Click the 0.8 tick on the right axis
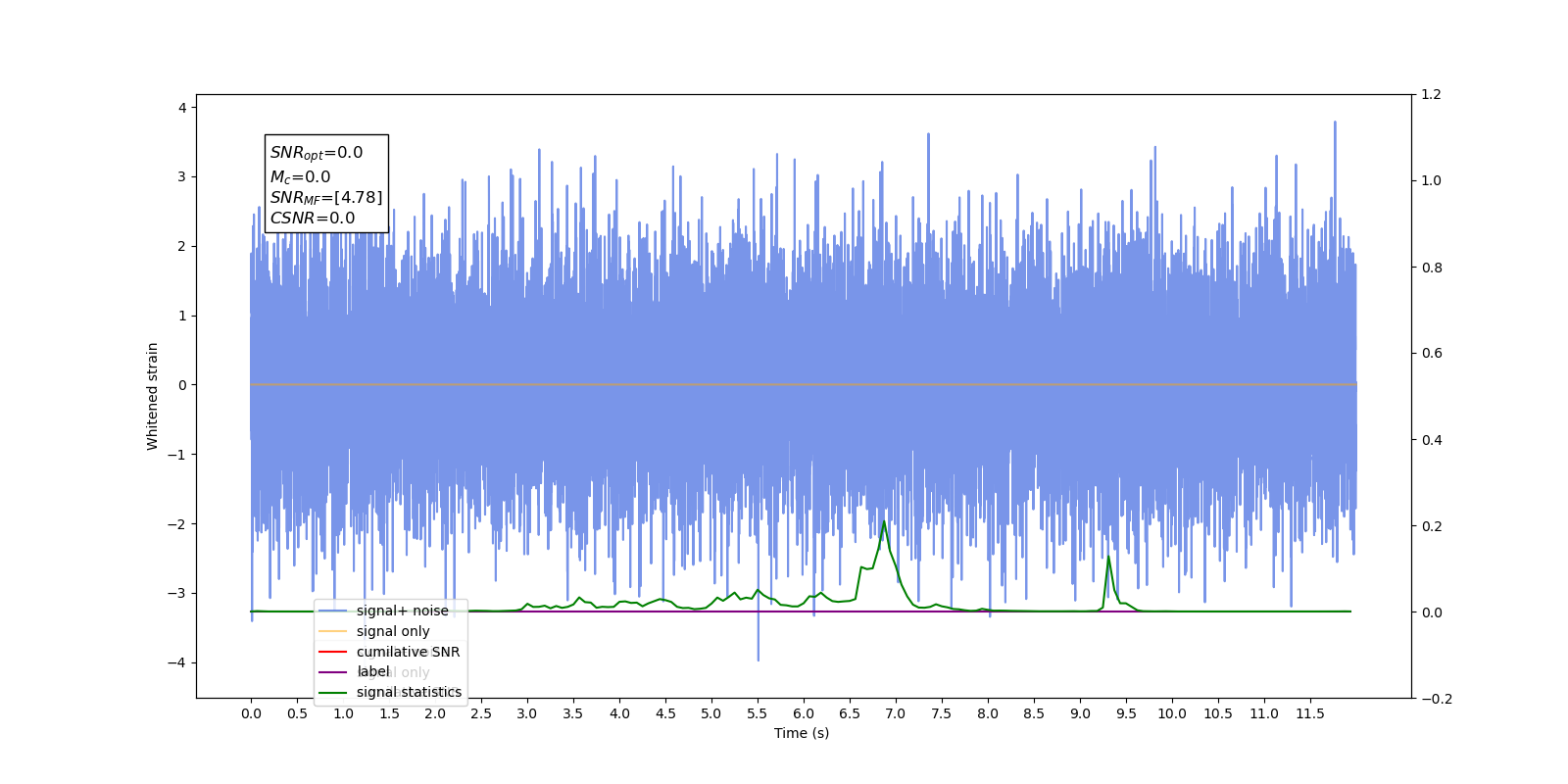 pyautogui.click(x=1432, y=268)
